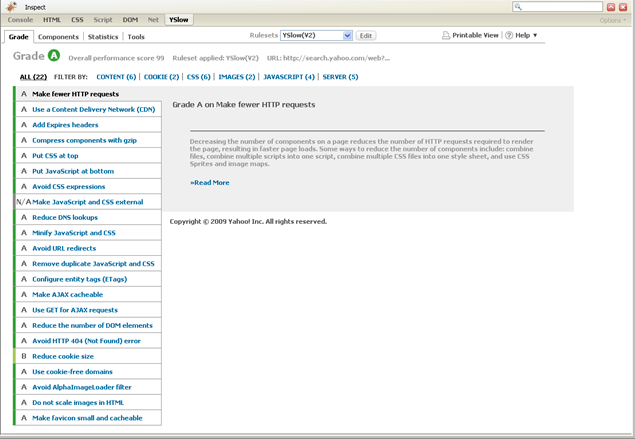The height and width of the screenshot is (439, 635).
Task: Select Avoid URL redirects rule
Action: click(88, 248)
